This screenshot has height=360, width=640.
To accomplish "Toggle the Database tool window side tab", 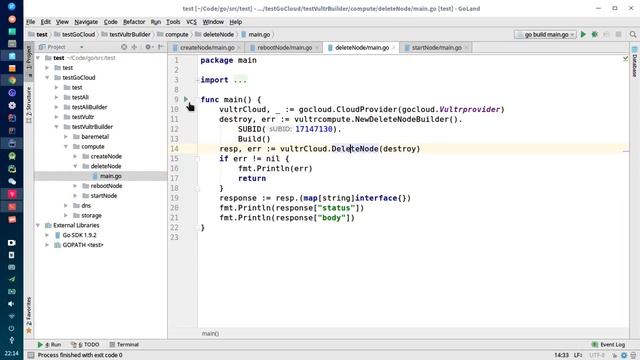I will pyautogui.click(x=635, y=62).
